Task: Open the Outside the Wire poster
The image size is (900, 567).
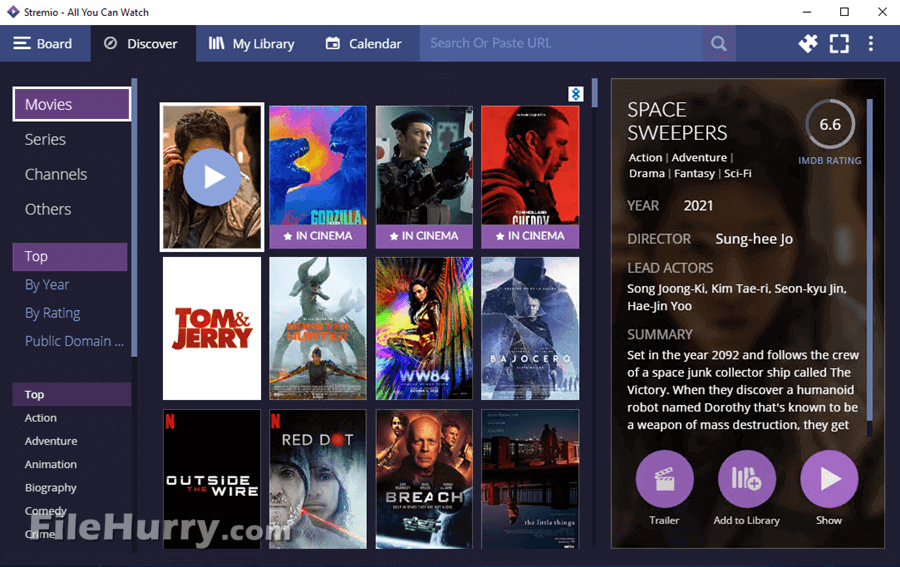Action: point(212,479)
